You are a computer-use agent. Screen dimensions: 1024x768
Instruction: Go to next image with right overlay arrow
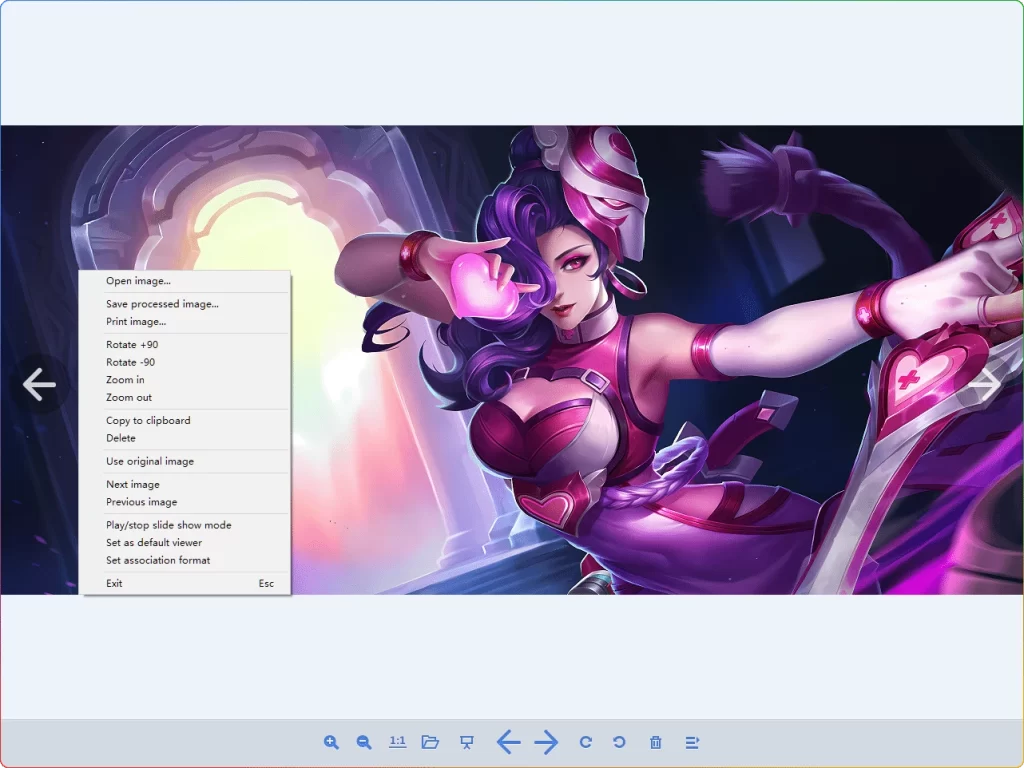pyautogui.click(x=986, y=383)
